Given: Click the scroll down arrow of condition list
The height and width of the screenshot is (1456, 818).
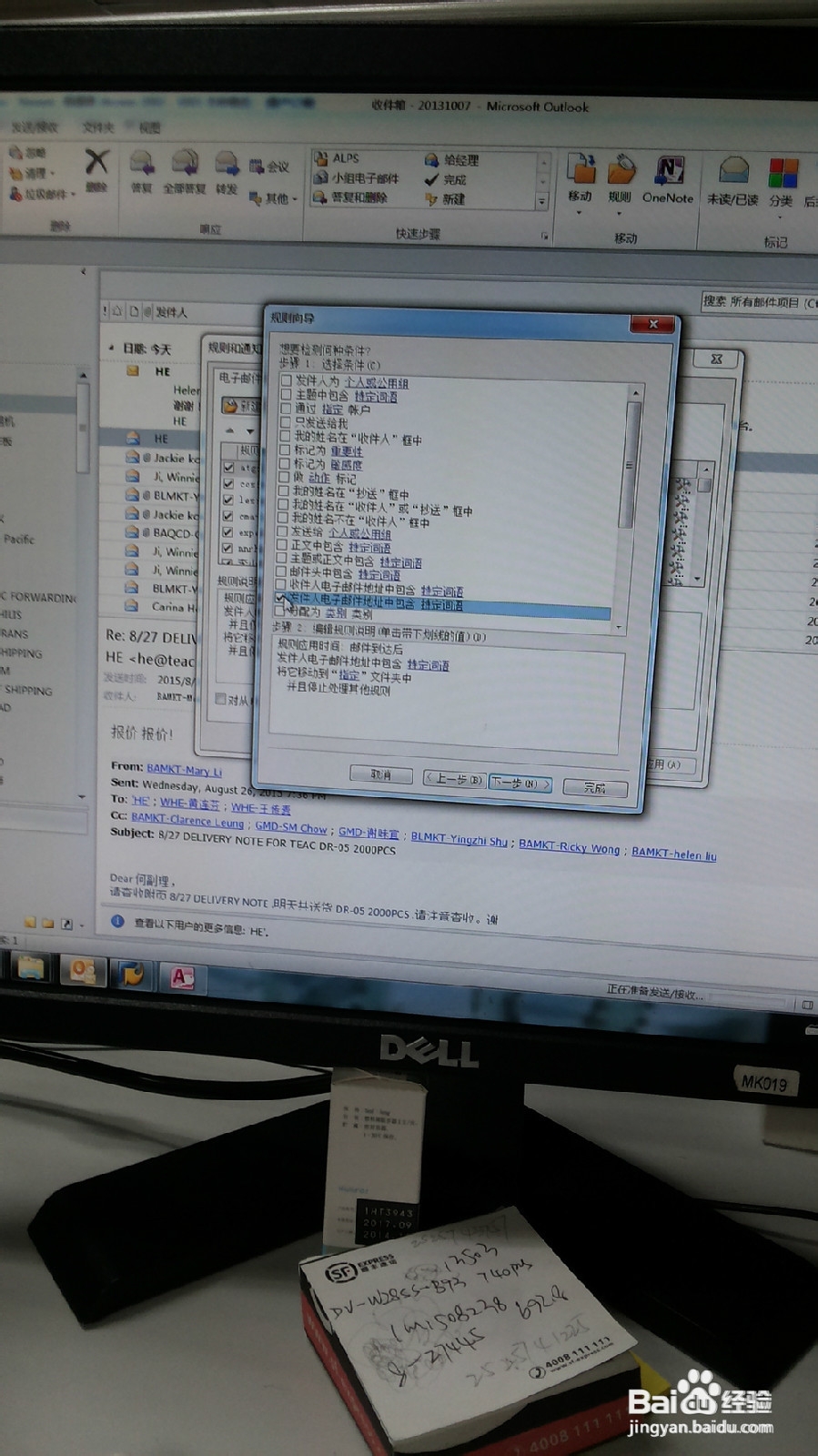Looking at the screenshot, I should click(x=620, y=628).
